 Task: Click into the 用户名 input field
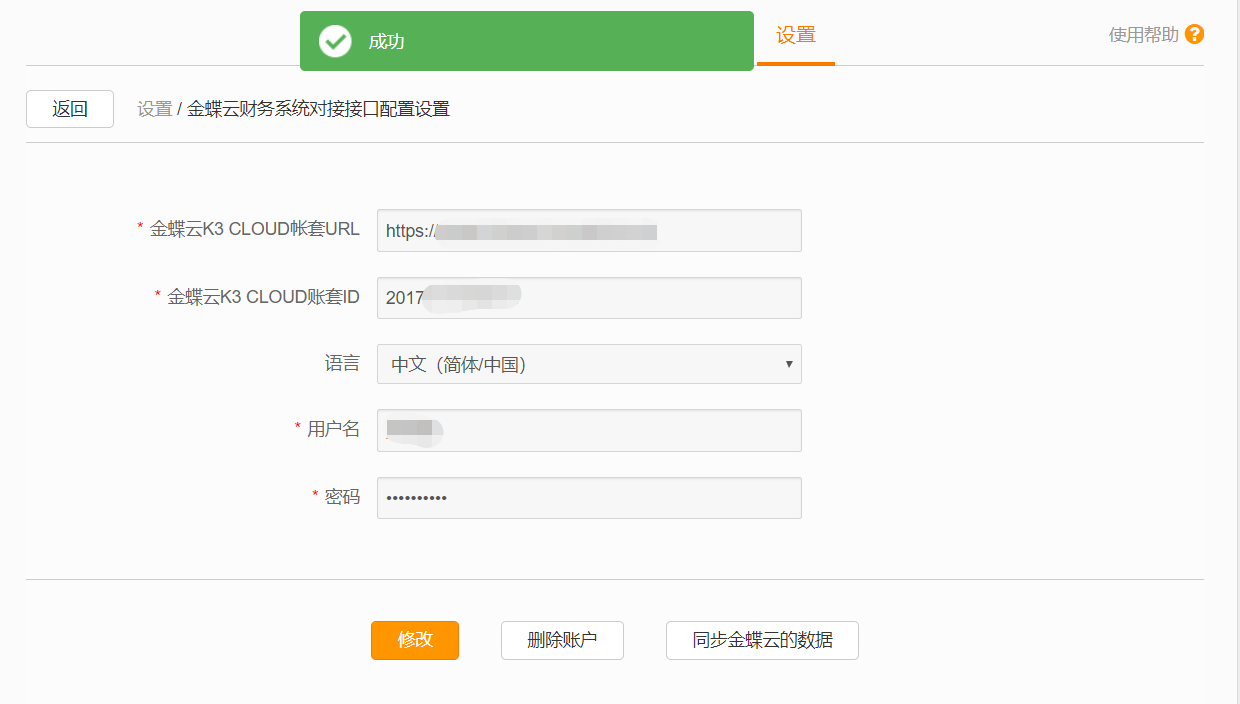589,430
